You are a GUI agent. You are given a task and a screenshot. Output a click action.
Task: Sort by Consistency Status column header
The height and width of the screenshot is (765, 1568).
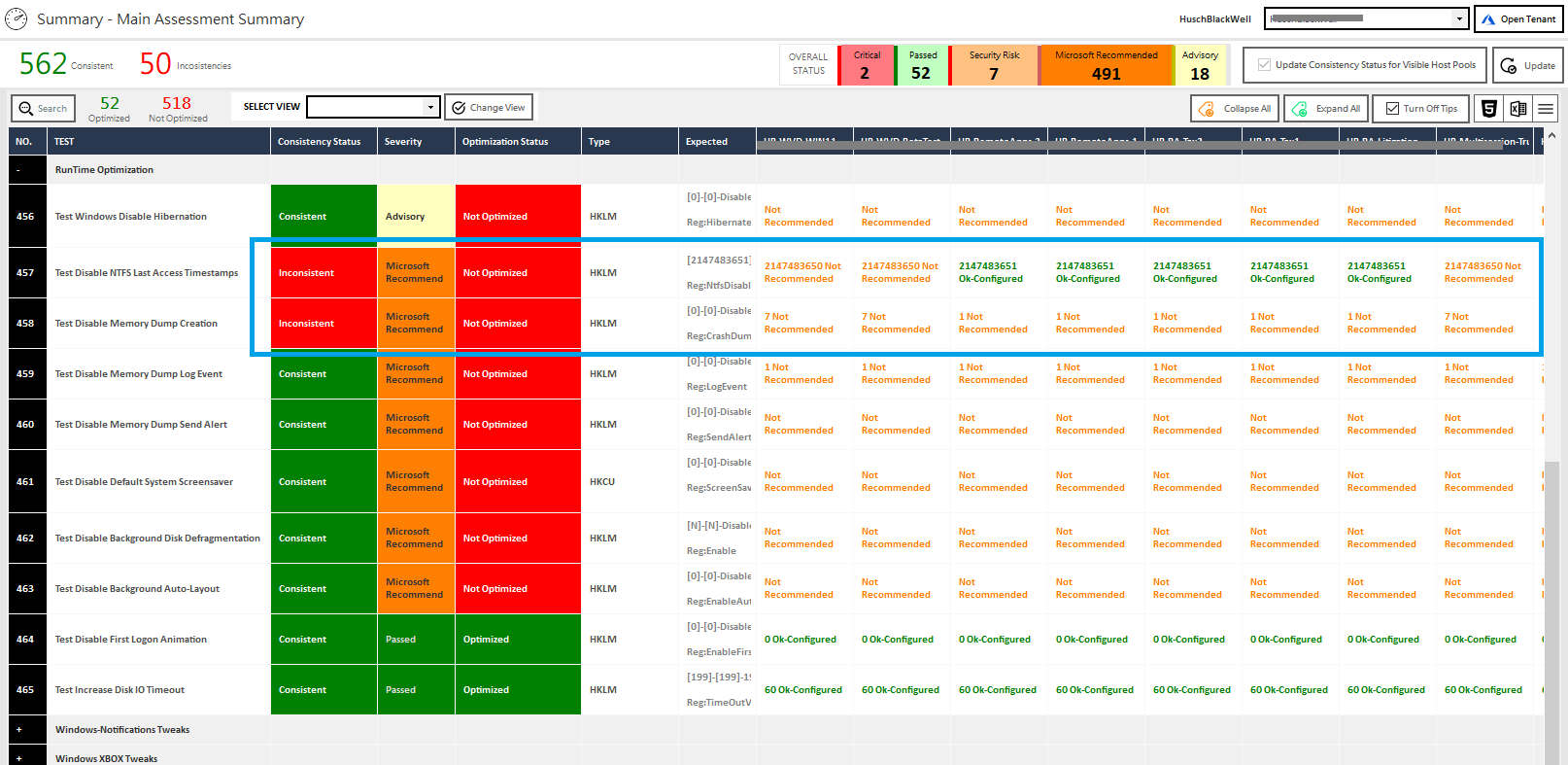point(319,142)
